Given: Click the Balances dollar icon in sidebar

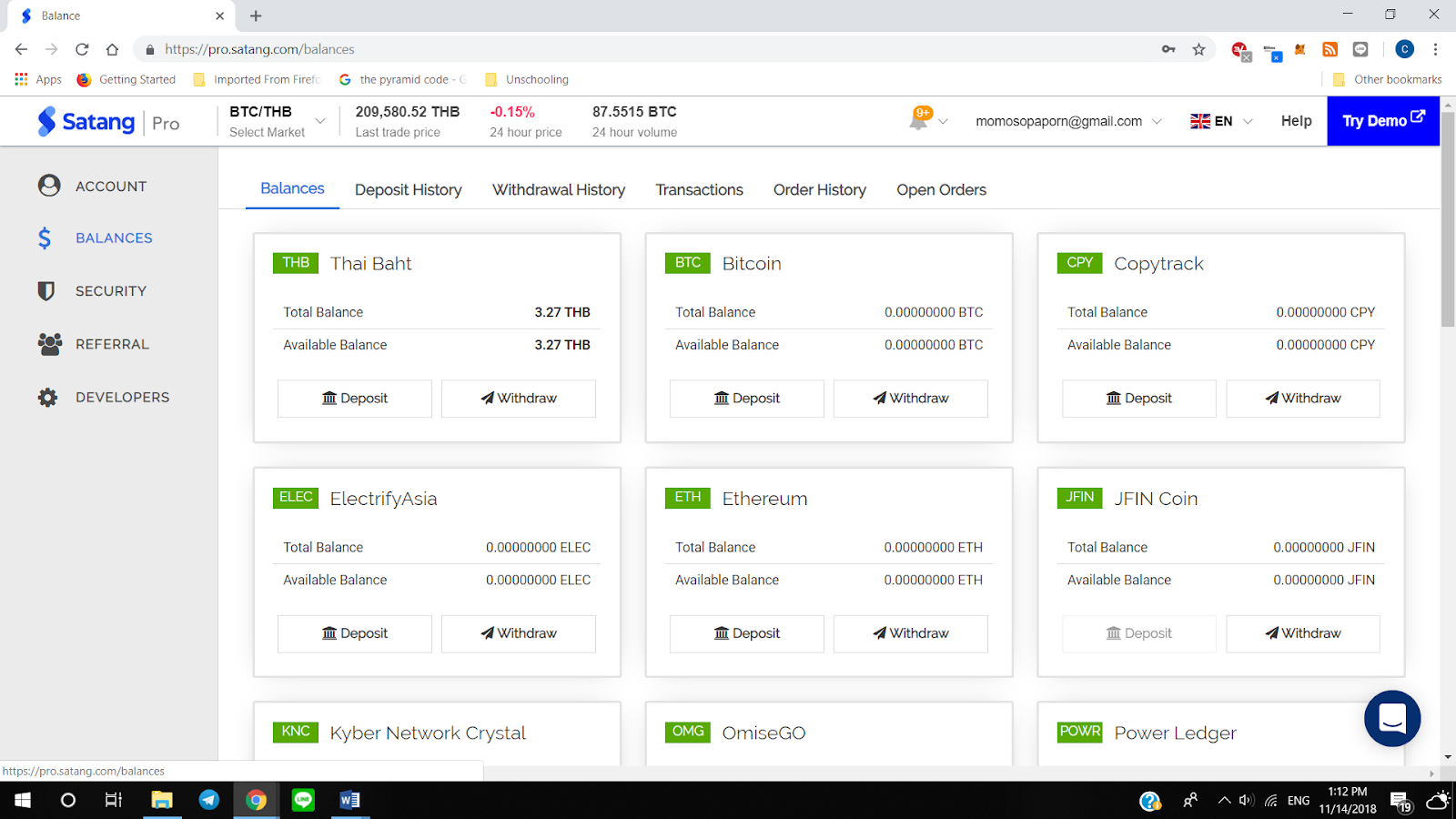Looking at the screenshot, I should click(45, 238).
